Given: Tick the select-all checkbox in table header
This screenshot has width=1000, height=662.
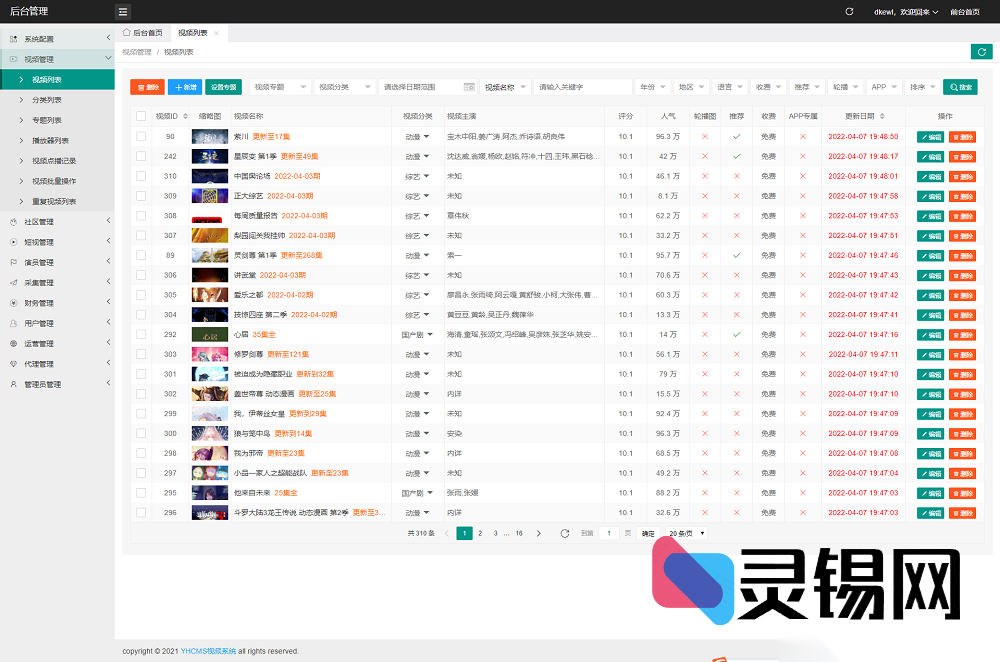Looking at the screenshot, I should [x=141, y=116].
